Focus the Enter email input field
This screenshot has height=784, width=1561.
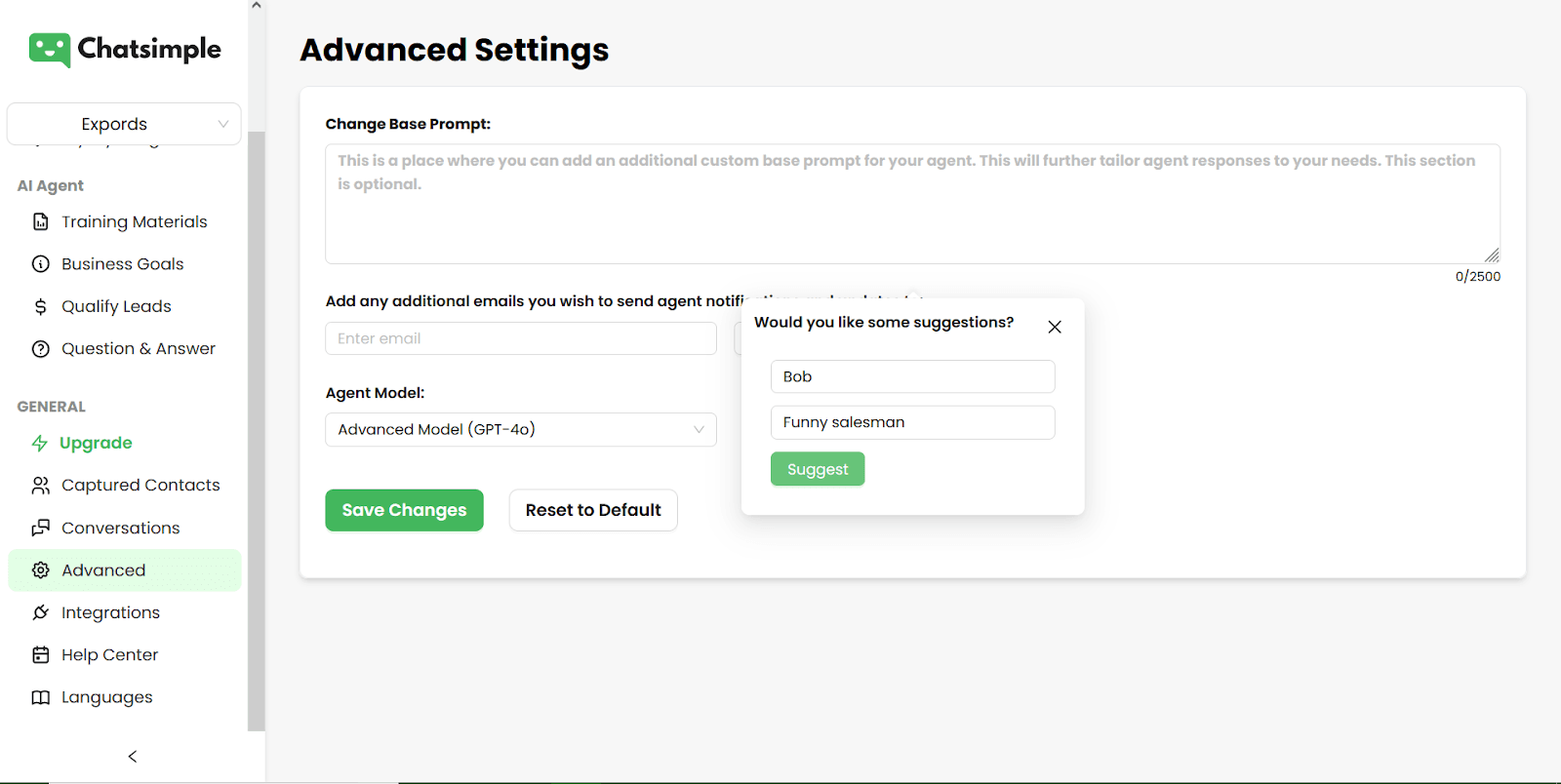[x=520, y=339]
